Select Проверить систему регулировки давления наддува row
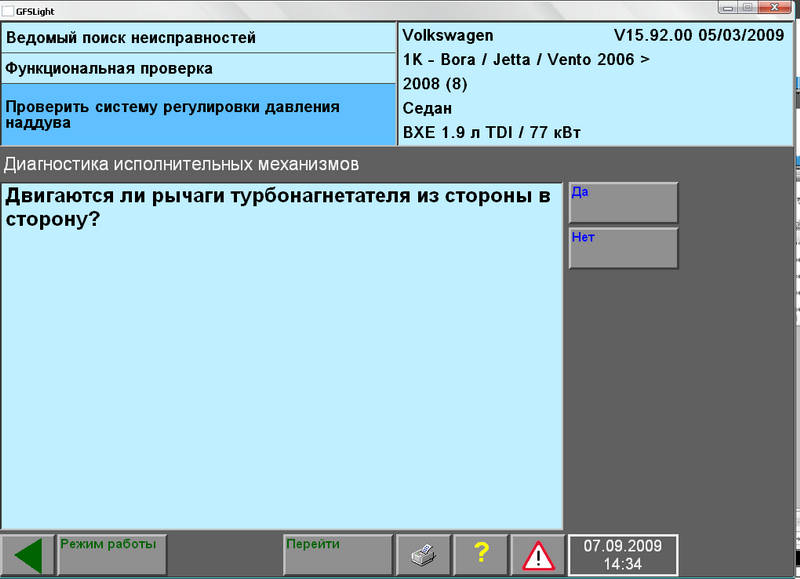 coord(198,115)
